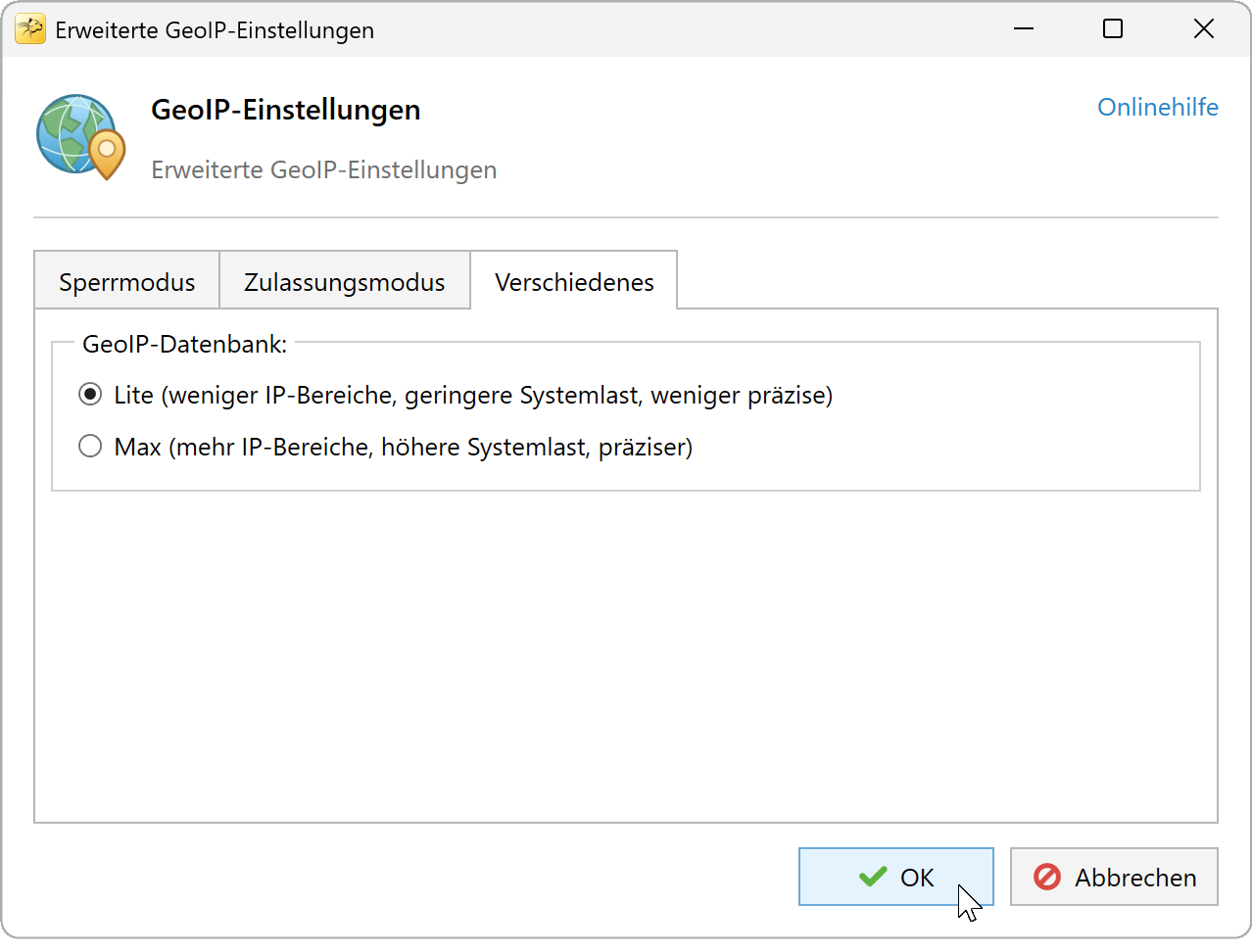Confirm settings with the OK button
This screenshot has height=952, width=1252.
click(896, 877)
